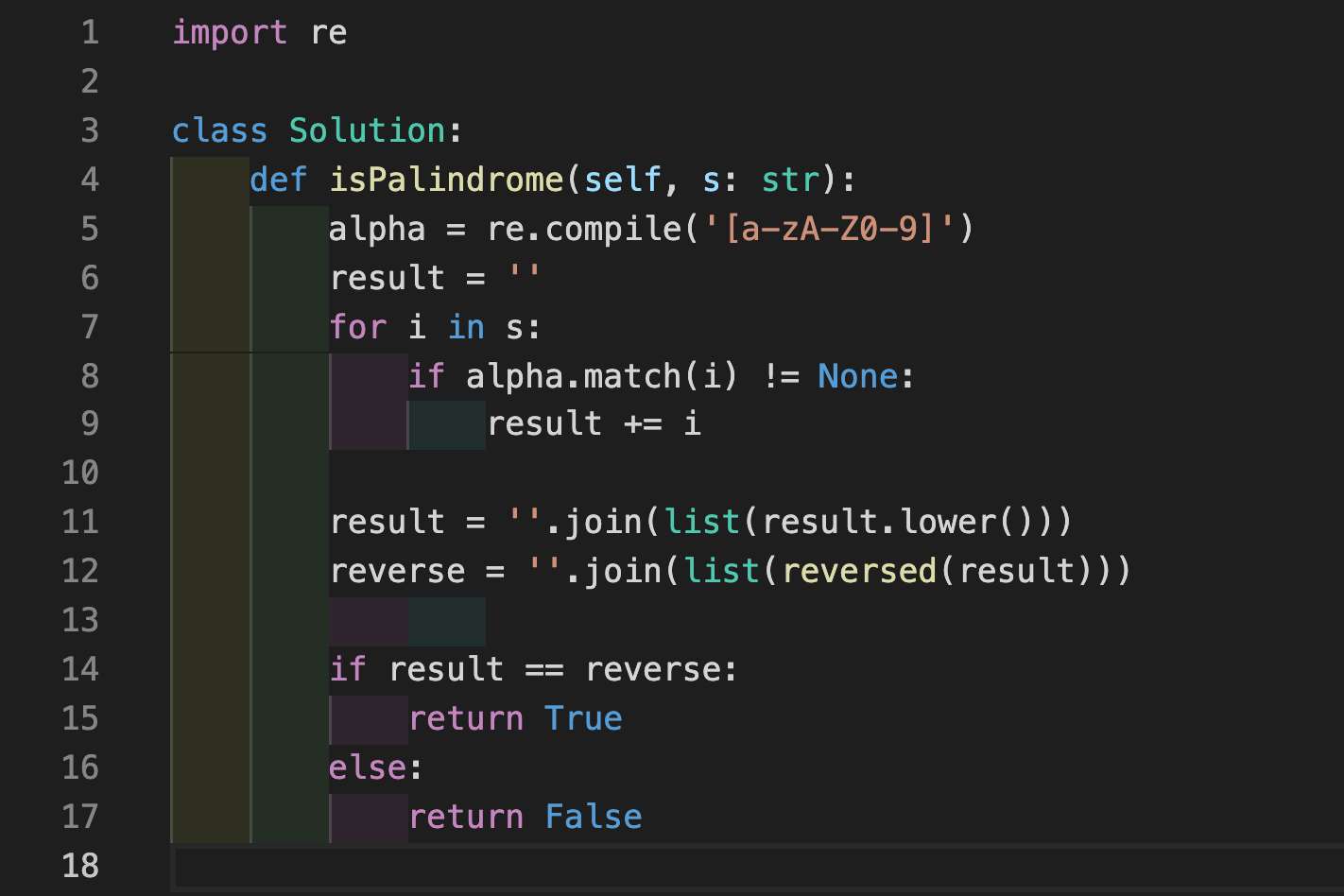Click the 'def' keyword on line 4

pyautogui.click(x=279, y=180)
